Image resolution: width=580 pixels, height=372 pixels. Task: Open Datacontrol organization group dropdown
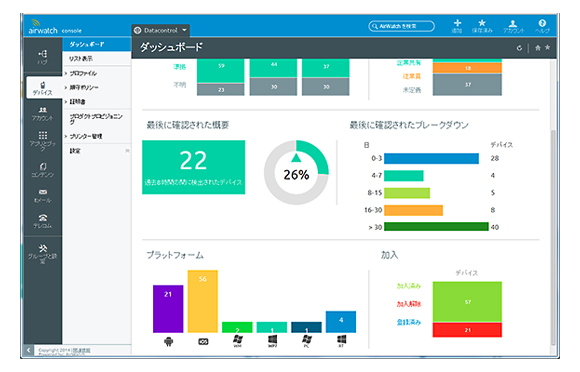point(161,30)
